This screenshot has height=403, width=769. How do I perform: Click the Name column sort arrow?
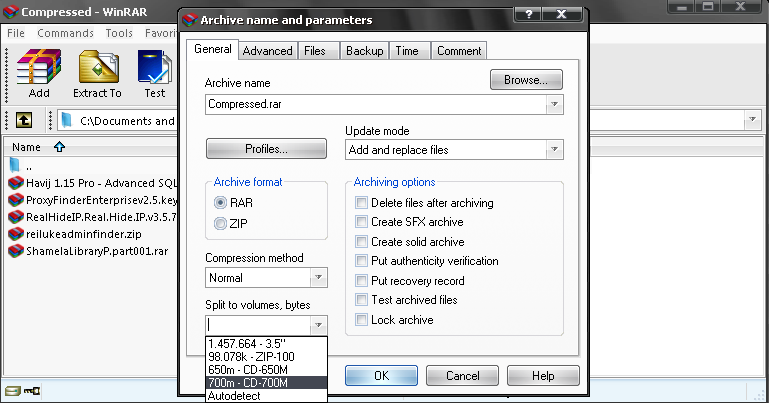(x=59, y=147)
